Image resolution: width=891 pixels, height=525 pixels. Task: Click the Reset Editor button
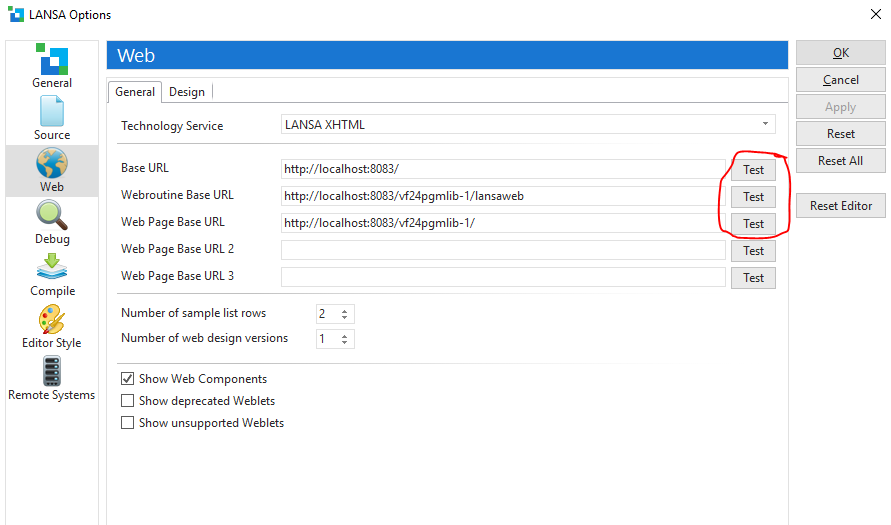tap(840, 206)
